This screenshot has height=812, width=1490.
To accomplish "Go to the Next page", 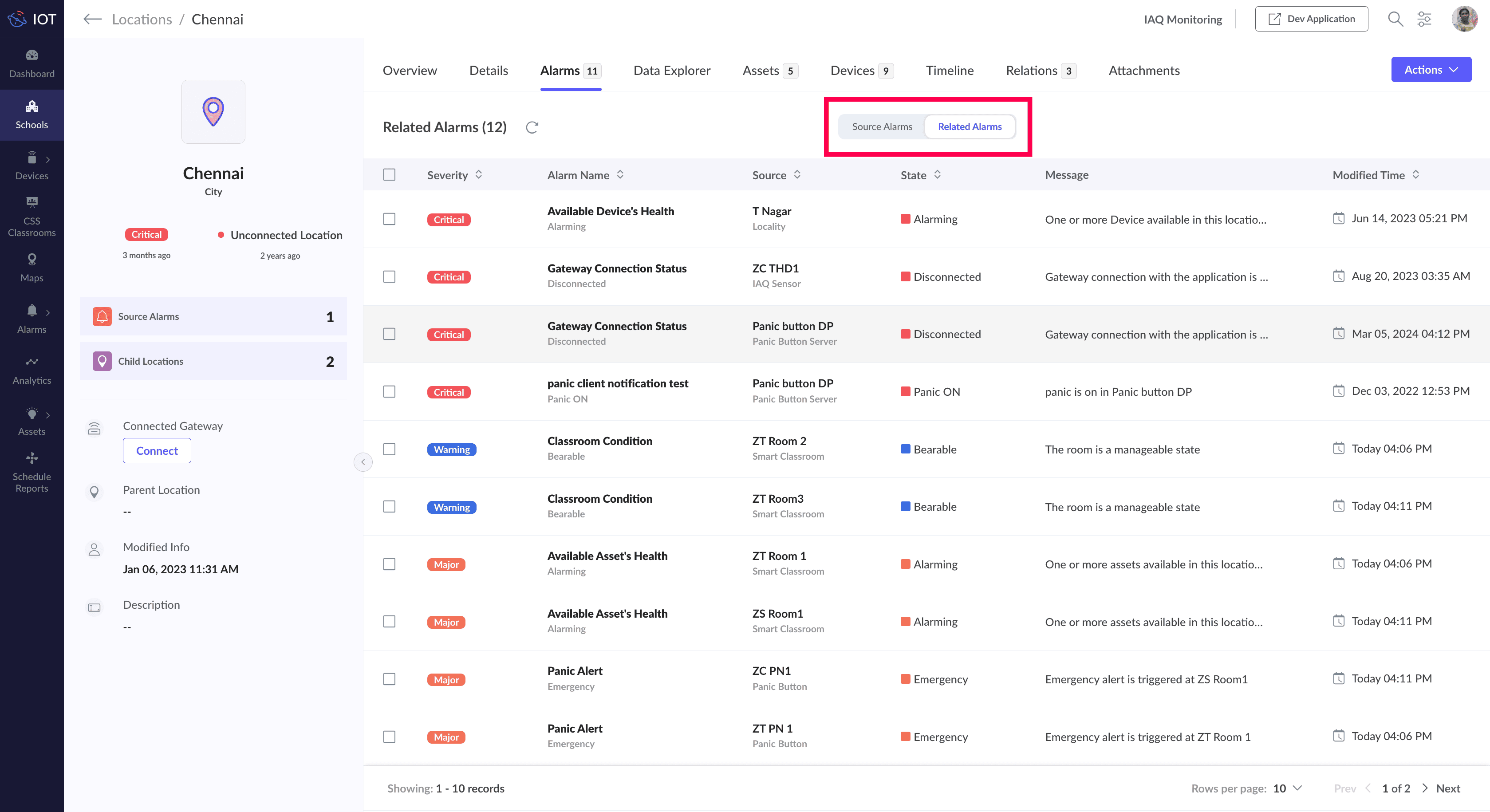I will coord(1447,788).
